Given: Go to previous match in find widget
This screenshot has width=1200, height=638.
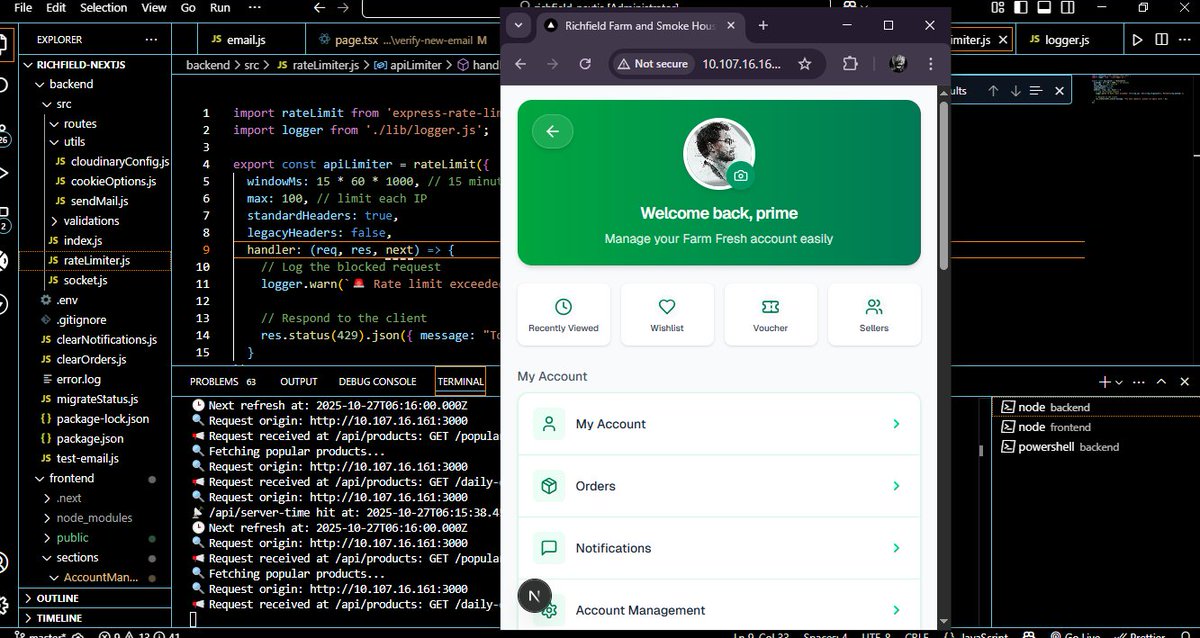Looking at the screenshot, I should (993, 90).
